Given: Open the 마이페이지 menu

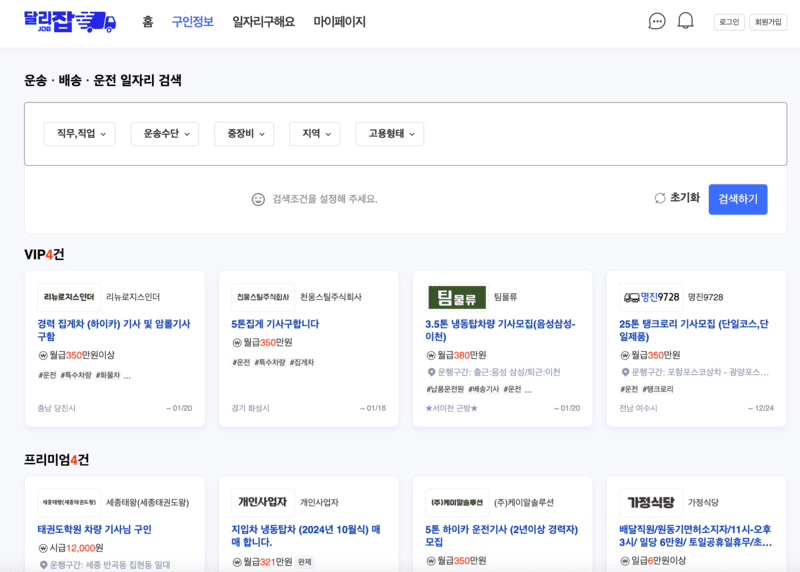Looking at the screenshot, I should [x=339, y=22].
